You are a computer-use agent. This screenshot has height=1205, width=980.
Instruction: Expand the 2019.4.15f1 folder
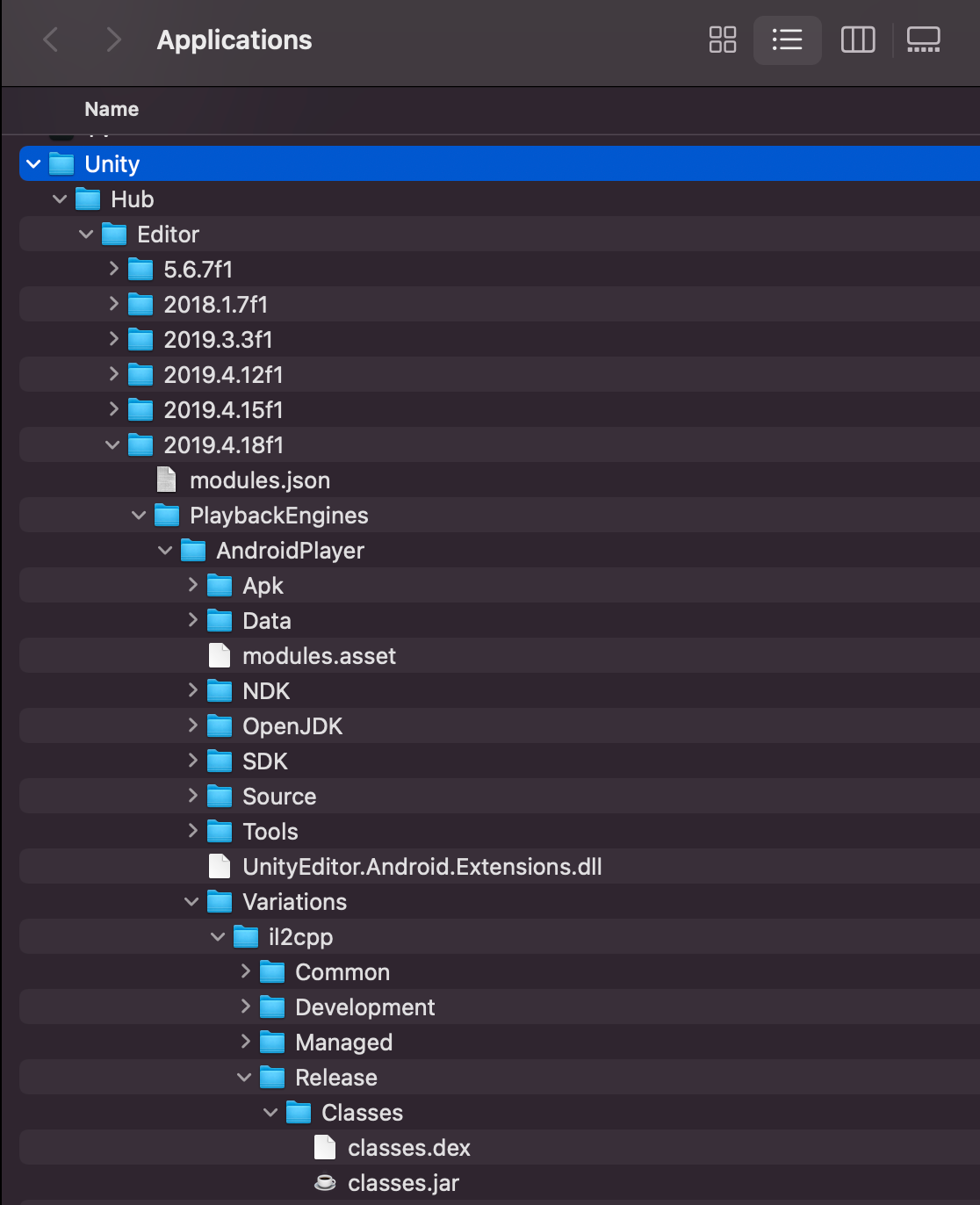[x=113, y=409]
